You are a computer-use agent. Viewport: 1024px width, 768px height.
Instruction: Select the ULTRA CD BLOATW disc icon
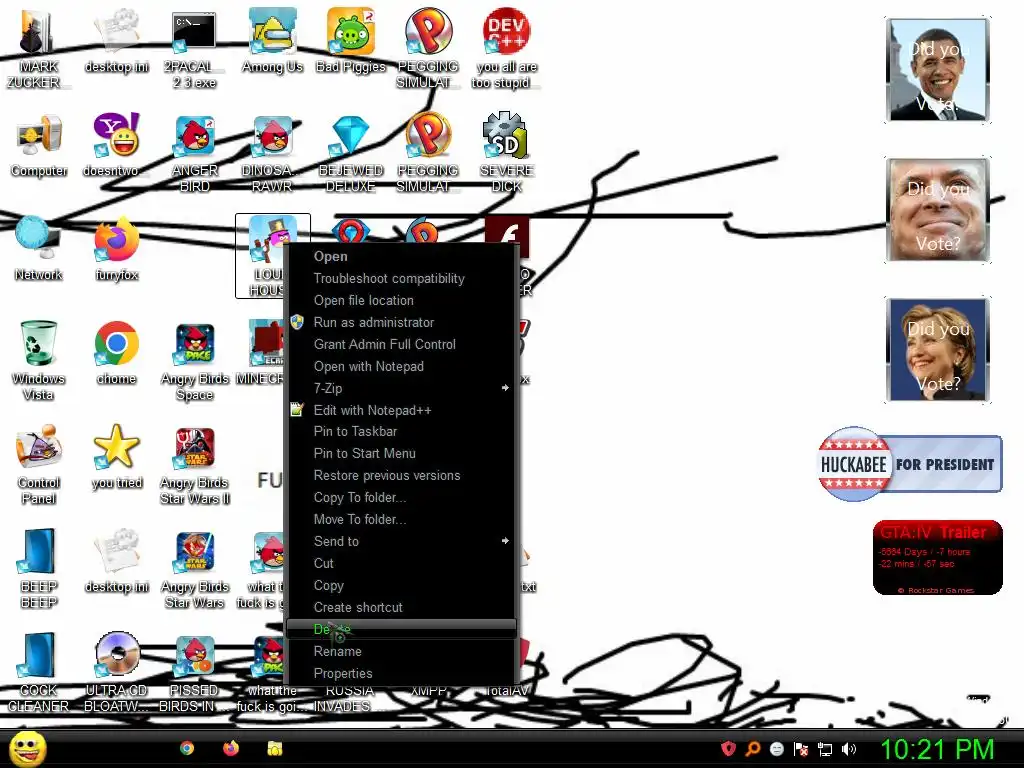[116, 673]
